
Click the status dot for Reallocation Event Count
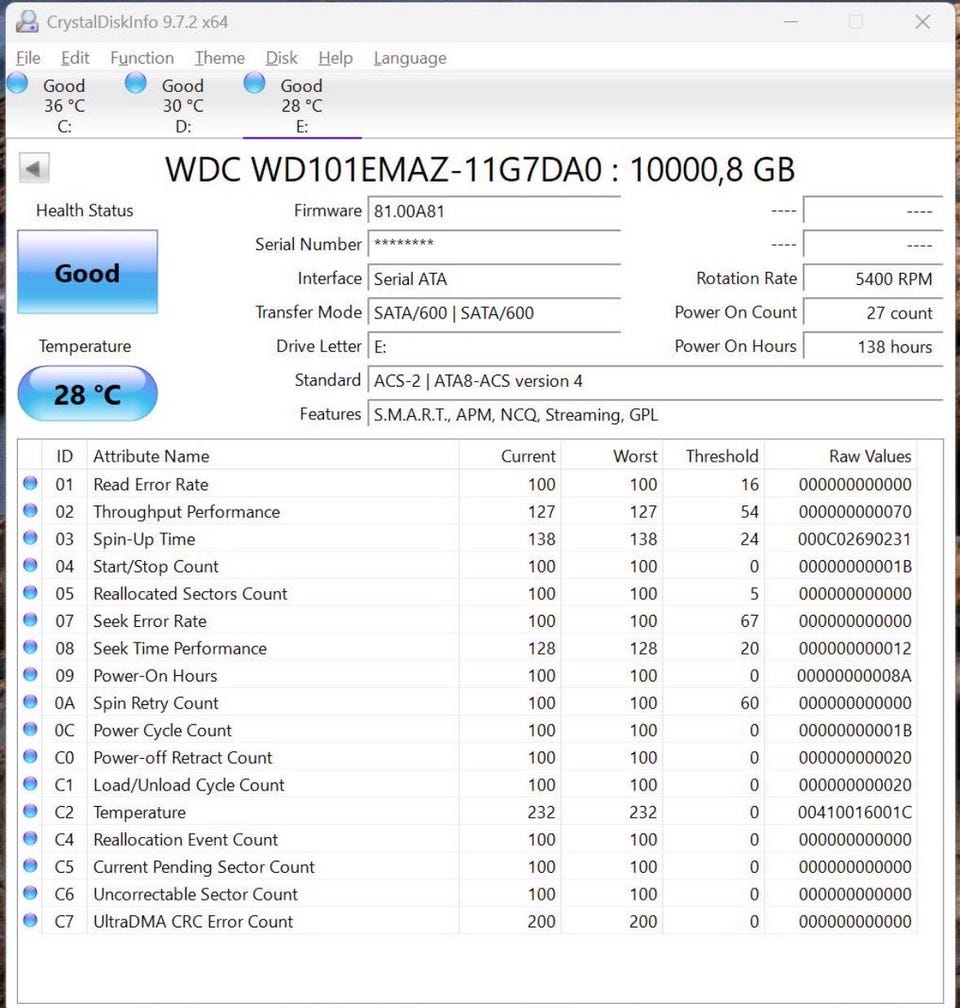tap(30, 838)
